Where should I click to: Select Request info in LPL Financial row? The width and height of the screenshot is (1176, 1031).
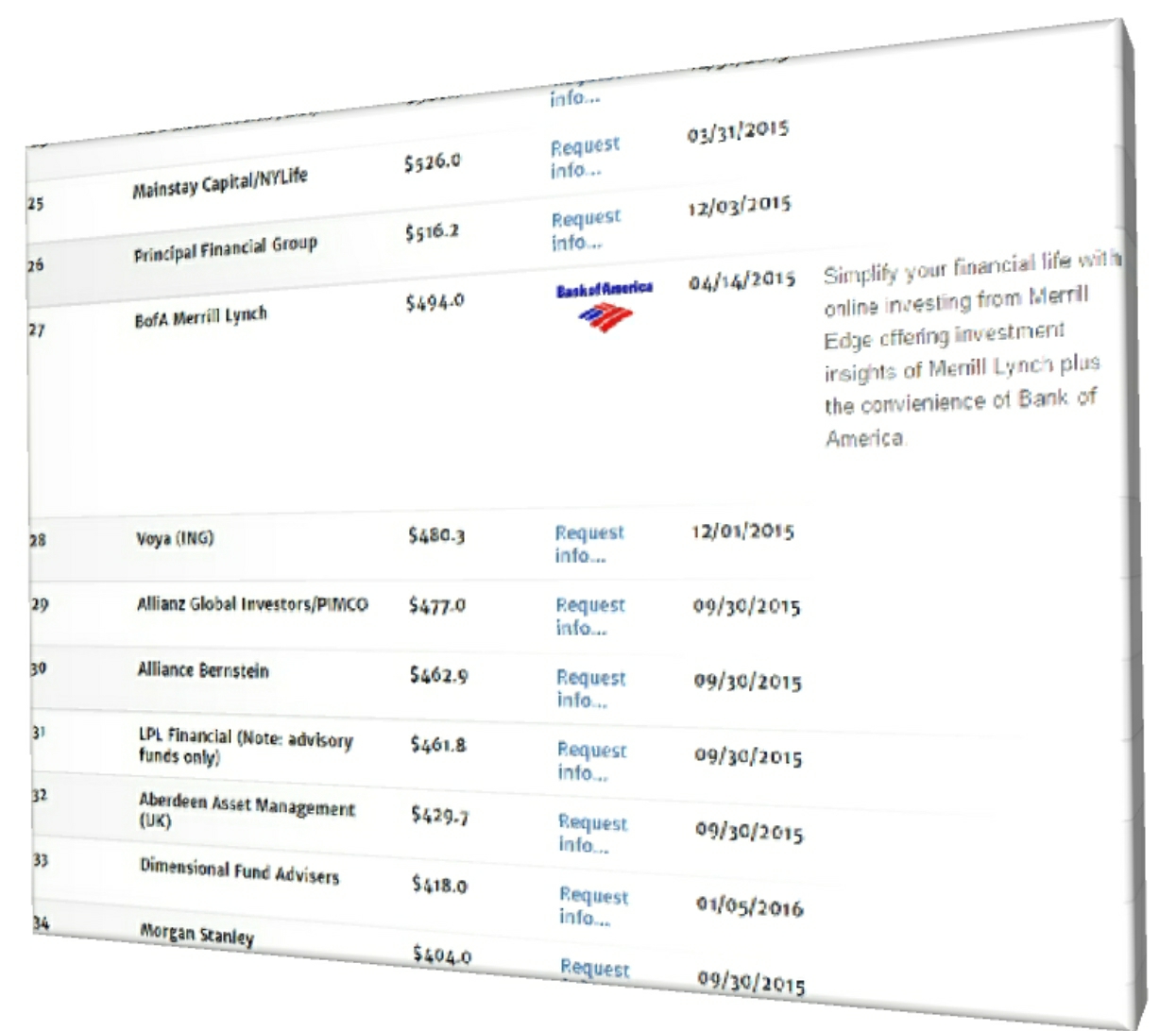click(x=592, y=762)
